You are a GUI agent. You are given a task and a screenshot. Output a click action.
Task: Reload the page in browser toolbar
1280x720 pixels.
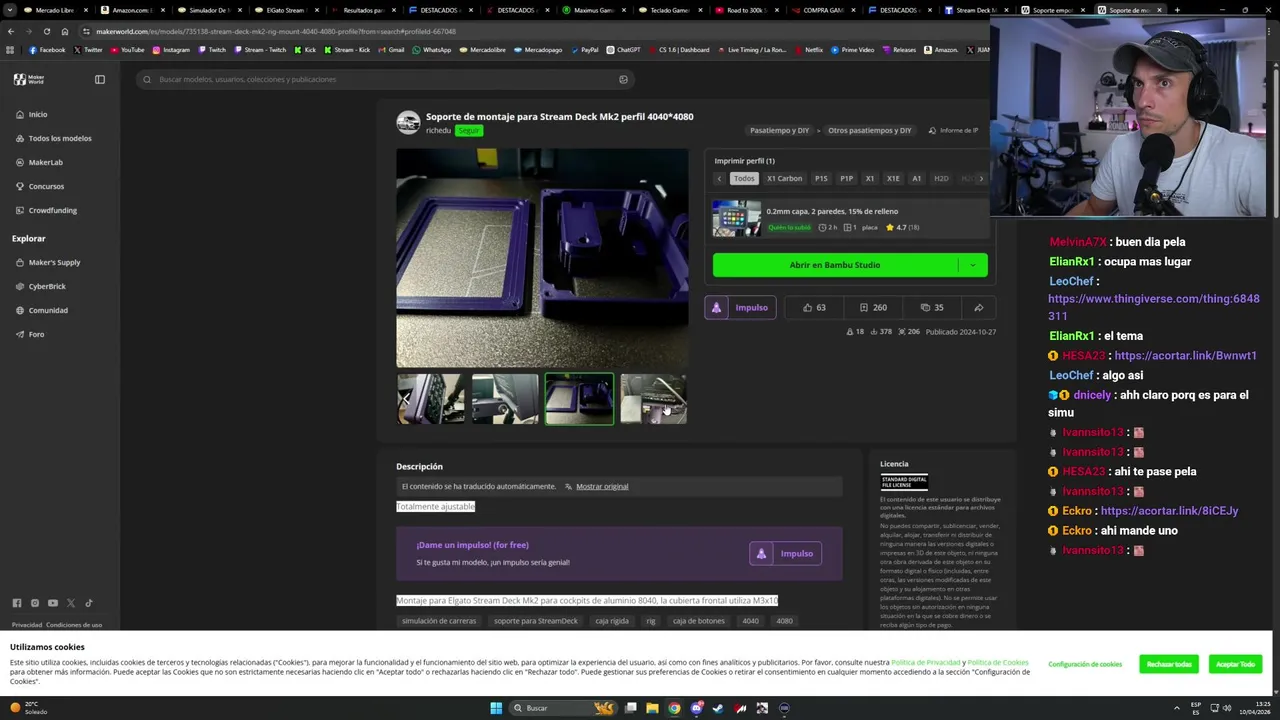click(47, 31)
